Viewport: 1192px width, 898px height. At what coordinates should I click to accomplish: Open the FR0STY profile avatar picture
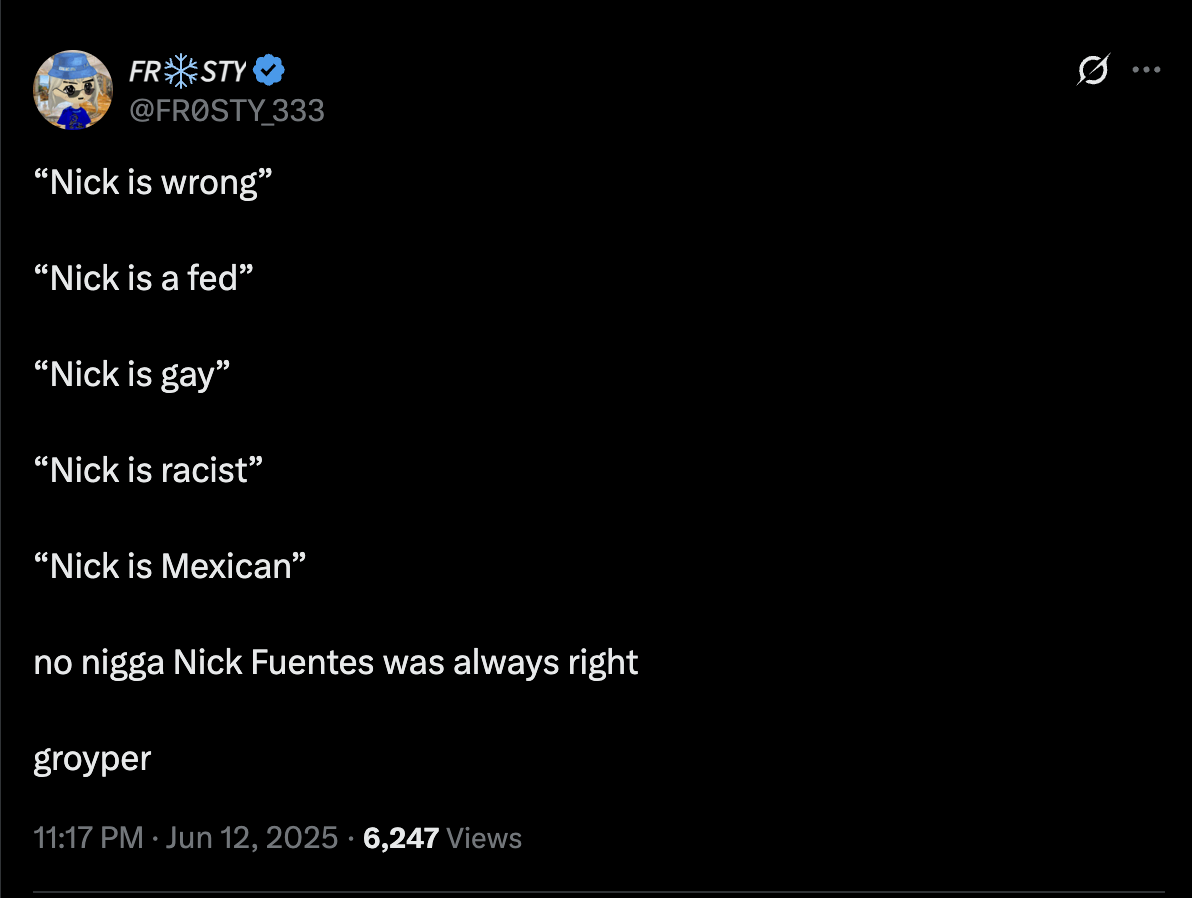click(73, 90)
